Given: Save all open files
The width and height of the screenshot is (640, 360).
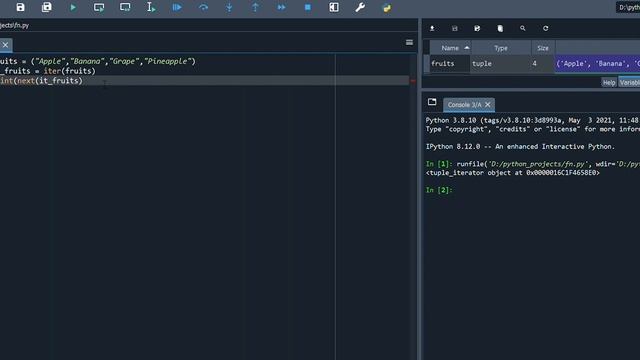Looking at the screenshot, I should tap(47, 7).
